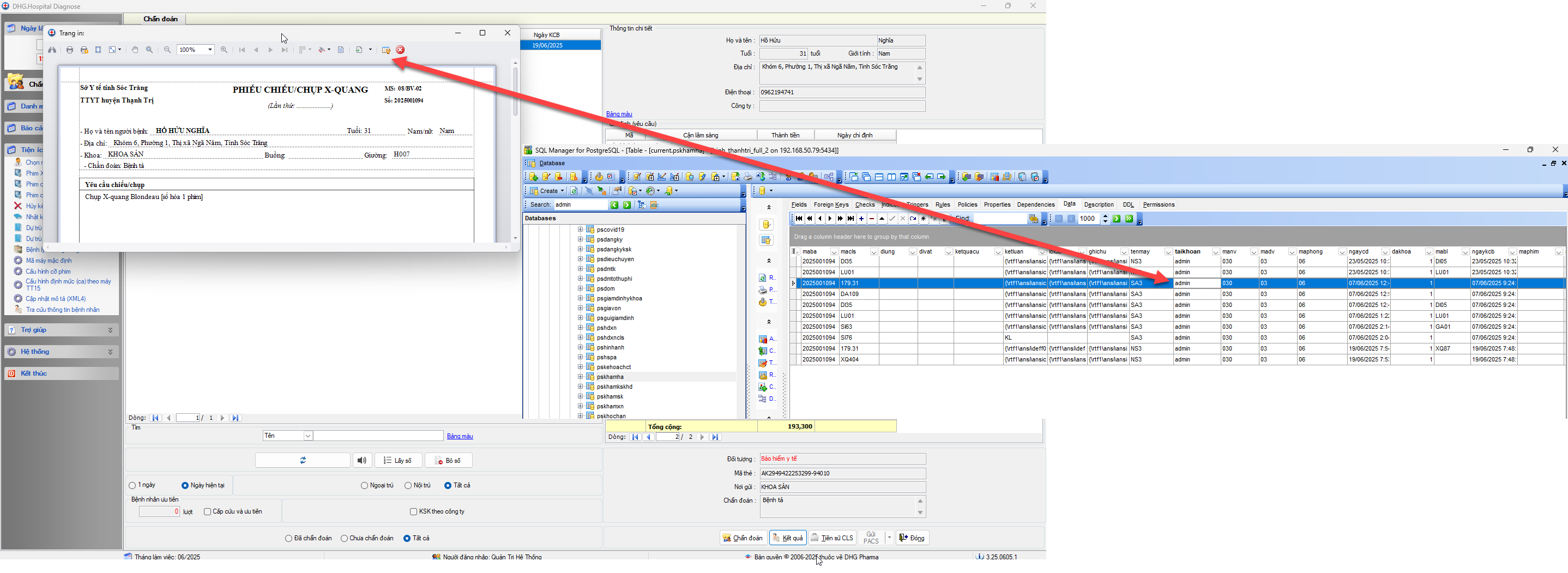Click the green next page icon beside 1000
The width and height of the screenshot is (1568, 573).
click(1117, 219)
